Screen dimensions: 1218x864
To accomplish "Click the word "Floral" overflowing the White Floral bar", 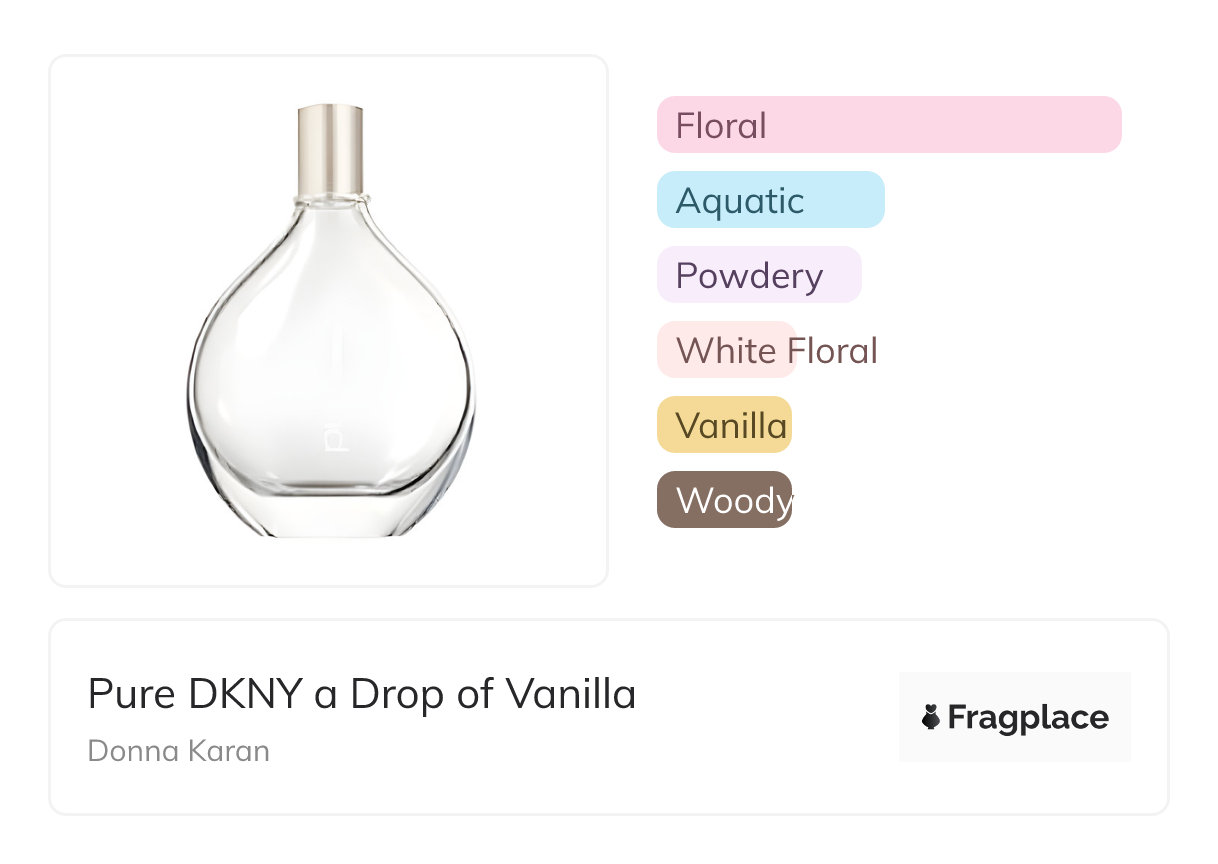I will click(832, 351).
